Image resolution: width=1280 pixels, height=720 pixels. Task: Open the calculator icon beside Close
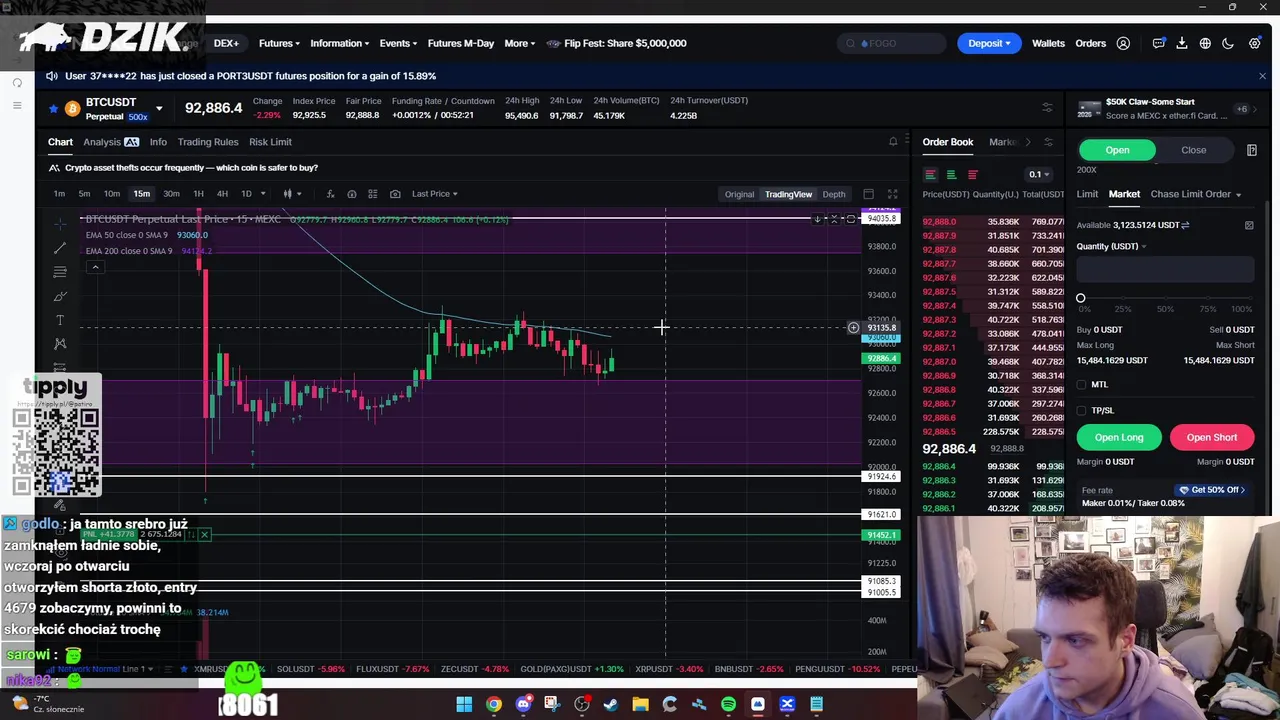click(x=1251, y=150)
